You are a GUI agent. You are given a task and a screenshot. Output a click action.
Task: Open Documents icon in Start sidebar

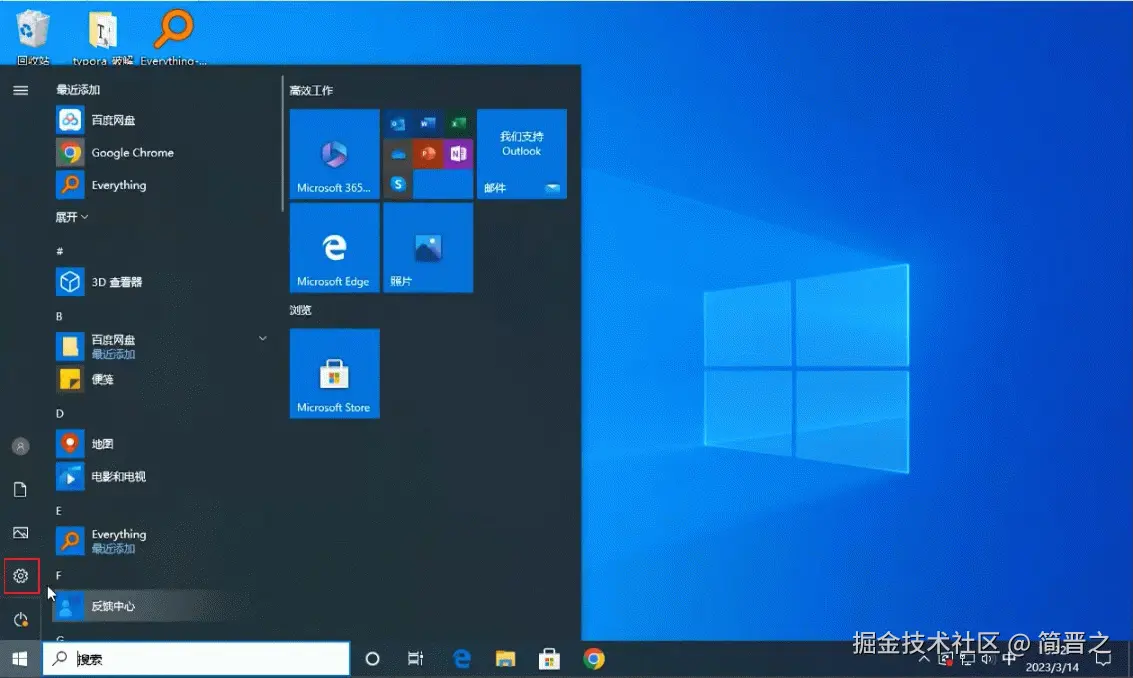click(20, 489)
